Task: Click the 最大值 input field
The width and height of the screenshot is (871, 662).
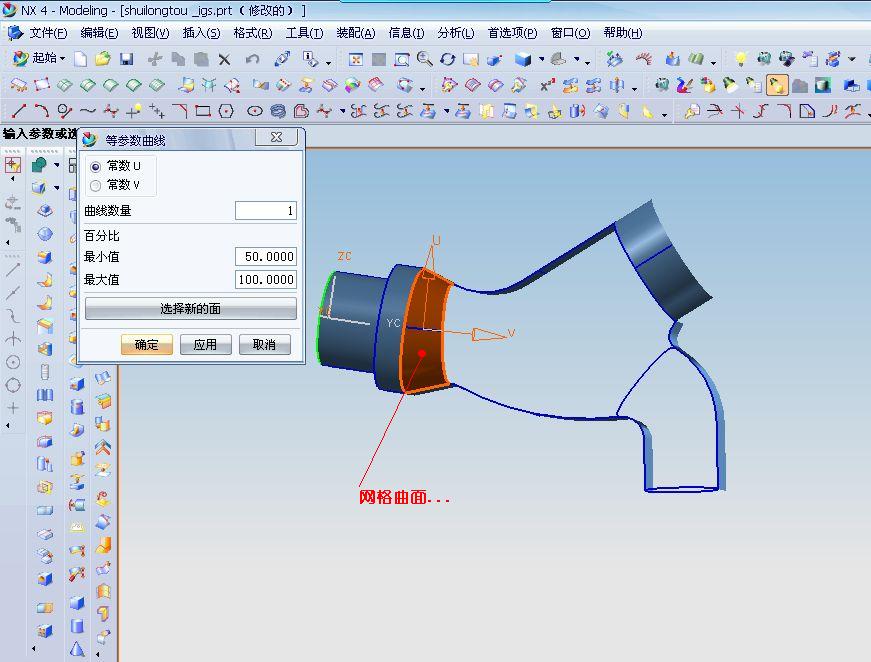Action: [266, 279]
